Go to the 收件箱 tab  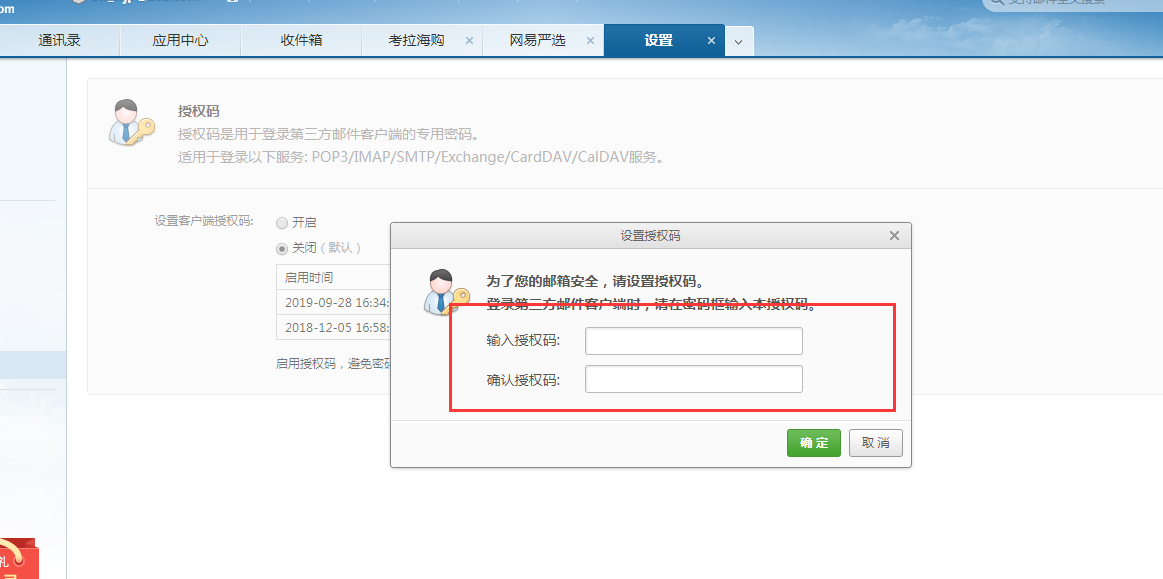pyautogui.click(x=301, y=41)
